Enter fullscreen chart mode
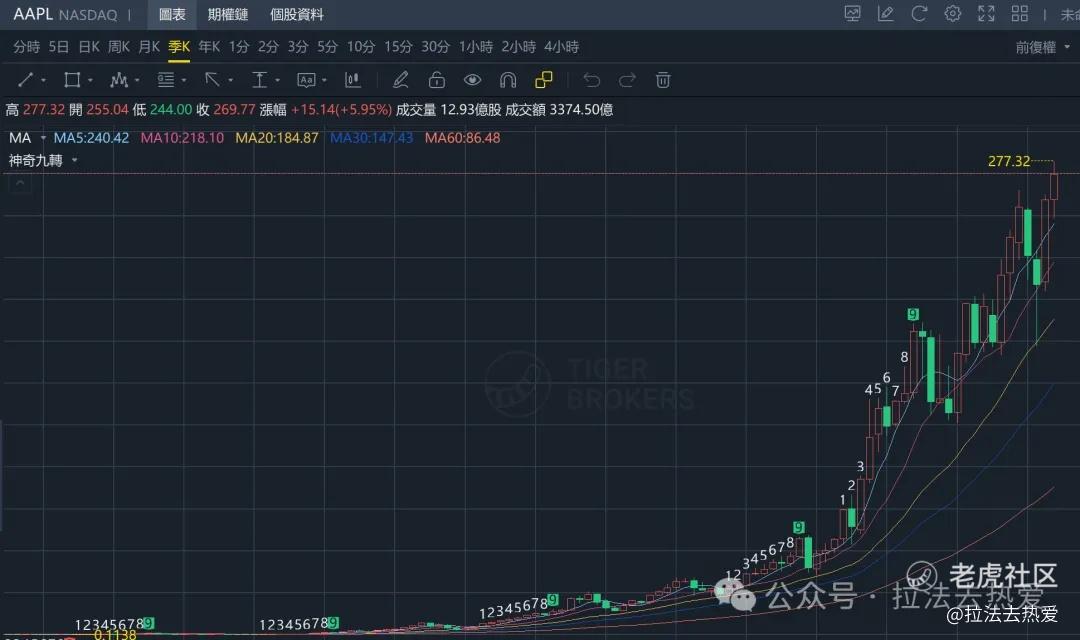 (x=986, y=13)
